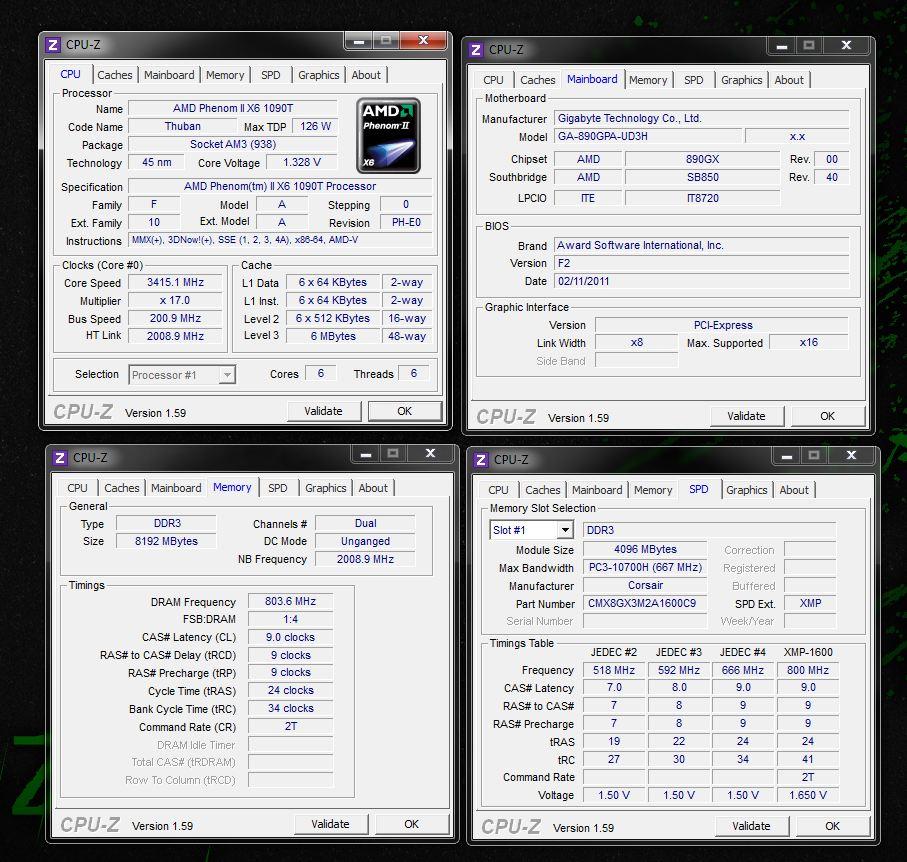Click the processor Name field AMD Phenom II X6 1090T

tap(233, 108)
